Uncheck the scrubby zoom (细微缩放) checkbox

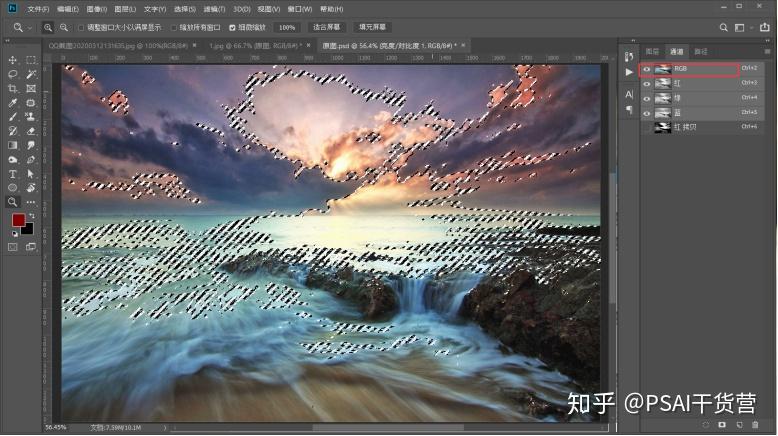tap(232, 28)
